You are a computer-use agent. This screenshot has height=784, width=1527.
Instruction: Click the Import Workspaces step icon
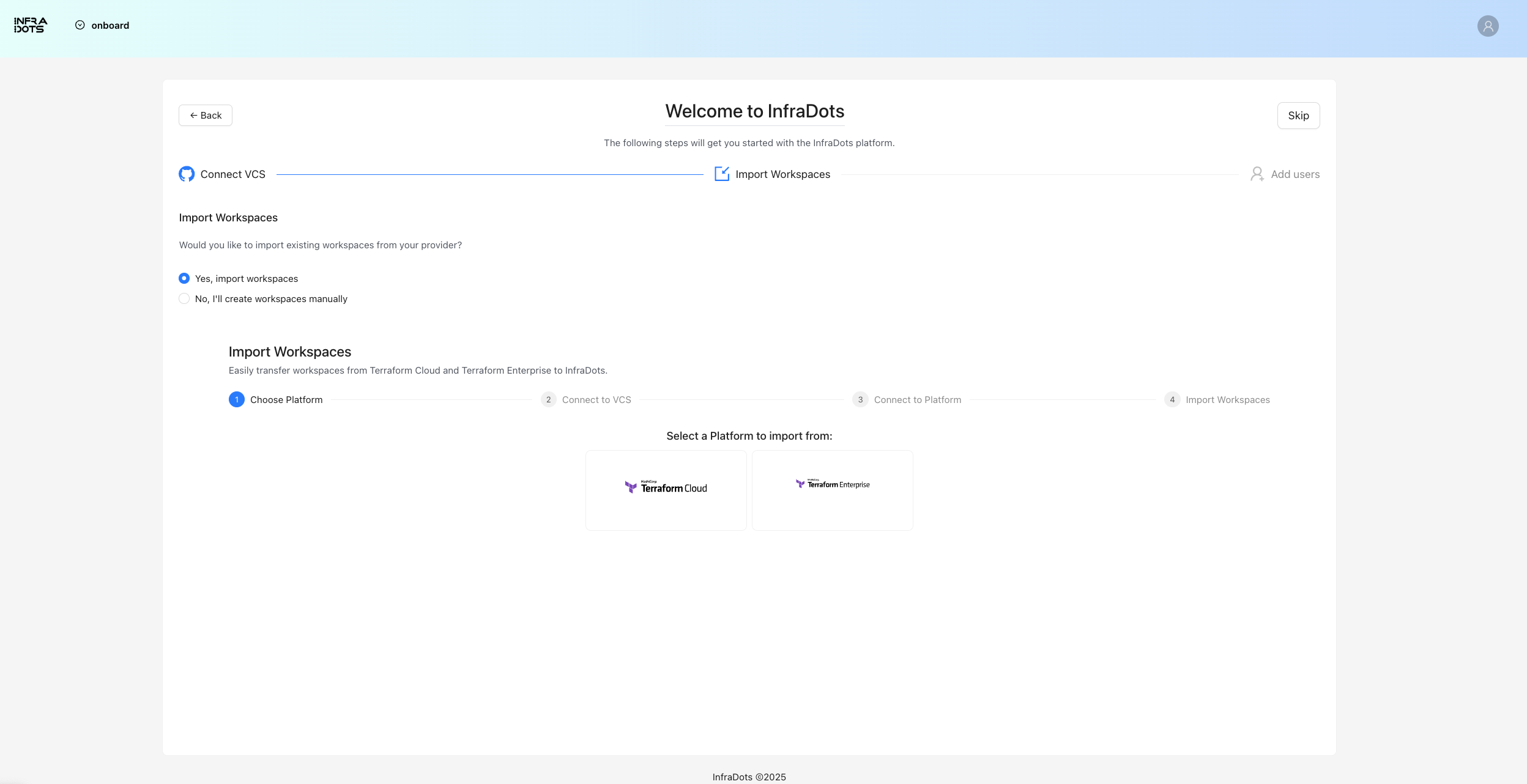pyautogui.click(x=722, y=174)
